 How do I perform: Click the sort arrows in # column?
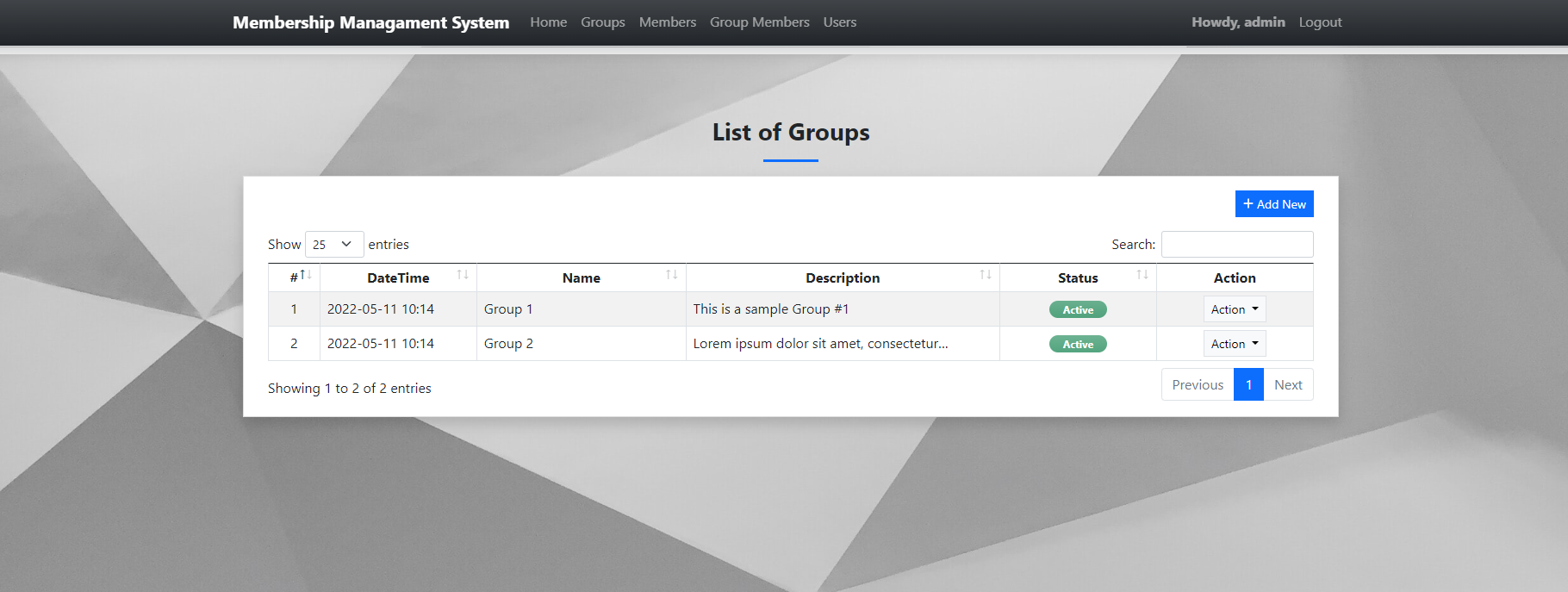tap(305, 276)
